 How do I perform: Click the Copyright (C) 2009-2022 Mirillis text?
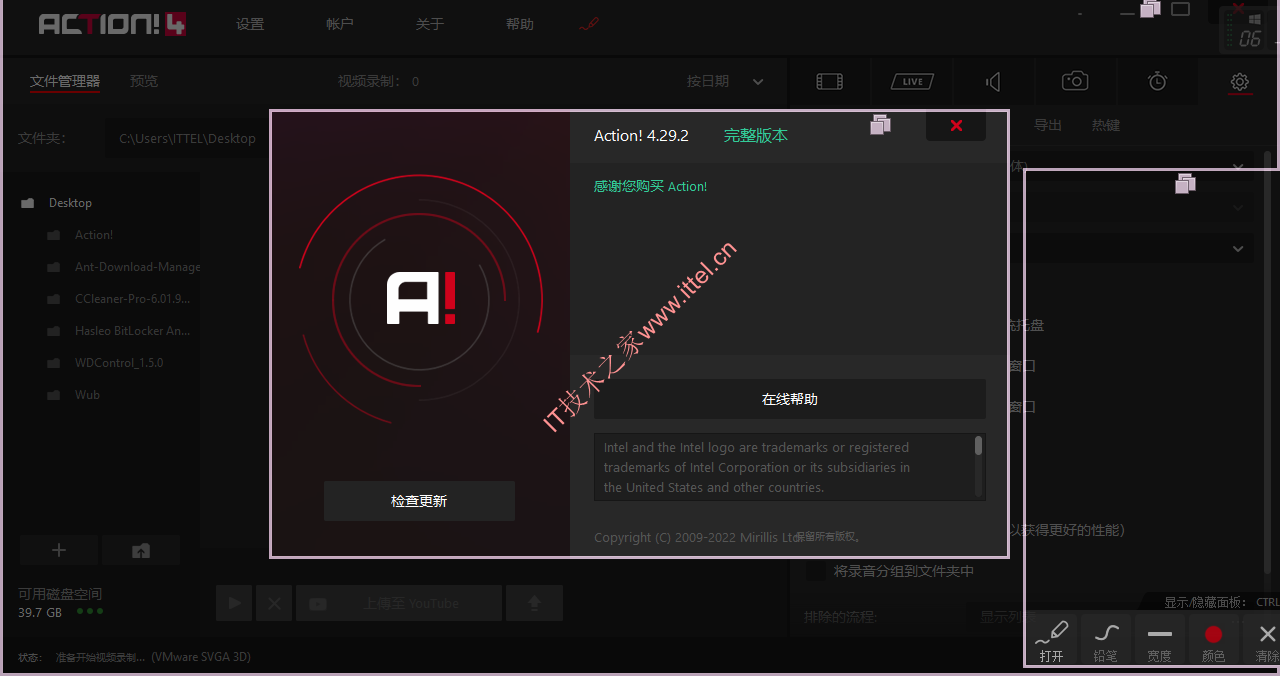[x=695, y=537]
